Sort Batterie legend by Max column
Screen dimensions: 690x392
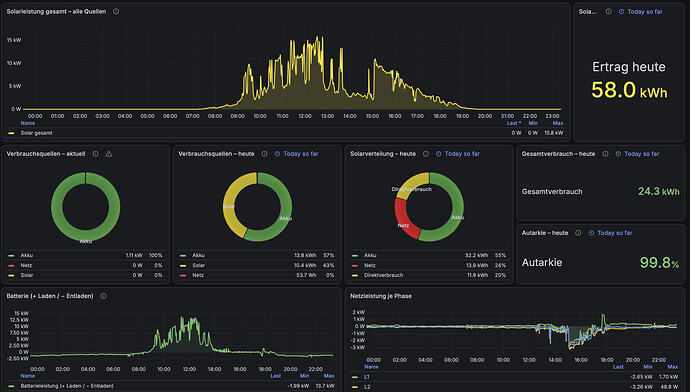pyautogui.click(x=329, y=376)
